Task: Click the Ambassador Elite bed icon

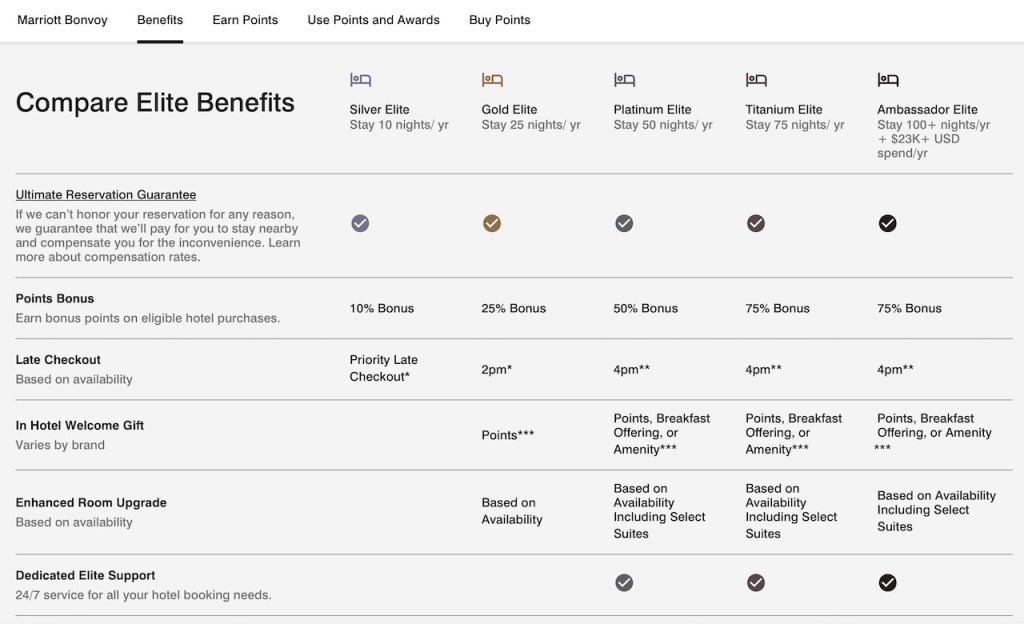Action: coord(888,80)
